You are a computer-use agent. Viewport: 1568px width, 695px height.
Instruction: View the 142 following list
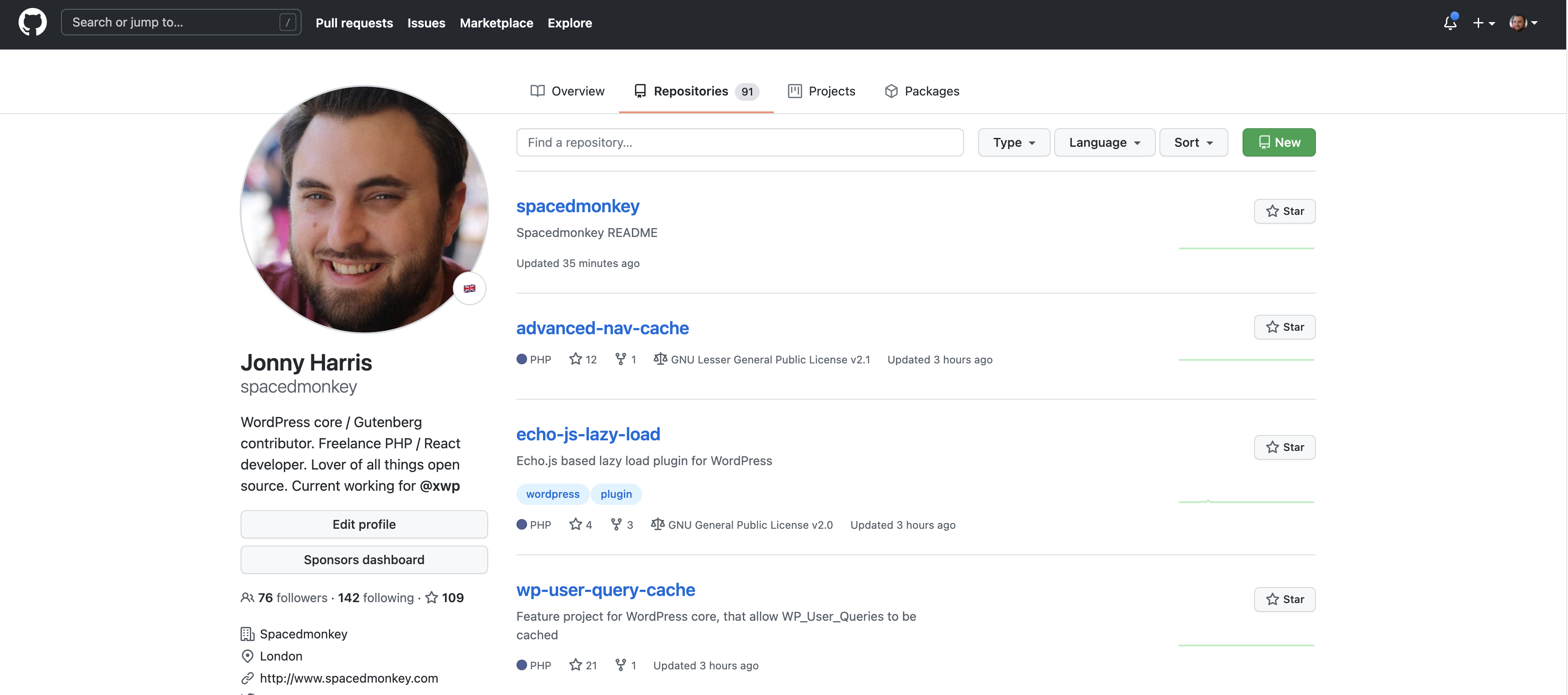(375, 598)
